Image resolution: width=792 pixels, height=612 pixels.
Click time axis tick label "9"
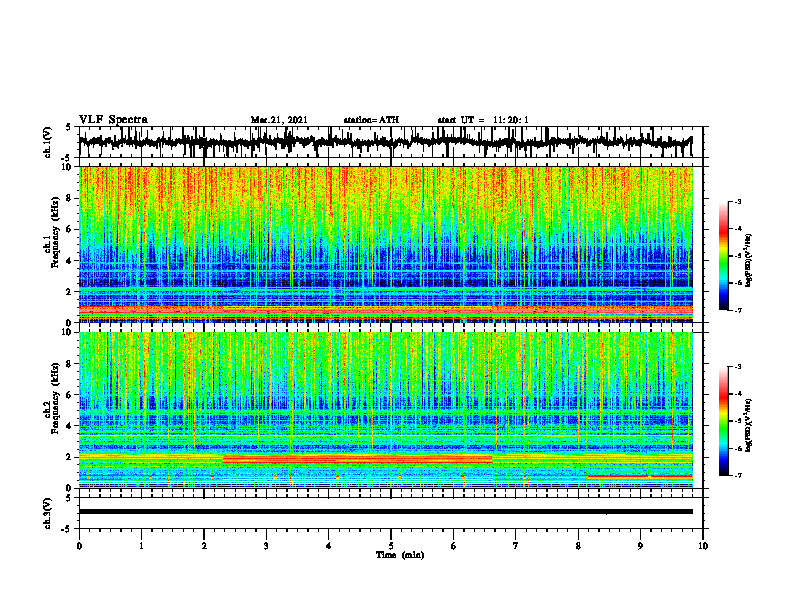[x=640, y=546]
